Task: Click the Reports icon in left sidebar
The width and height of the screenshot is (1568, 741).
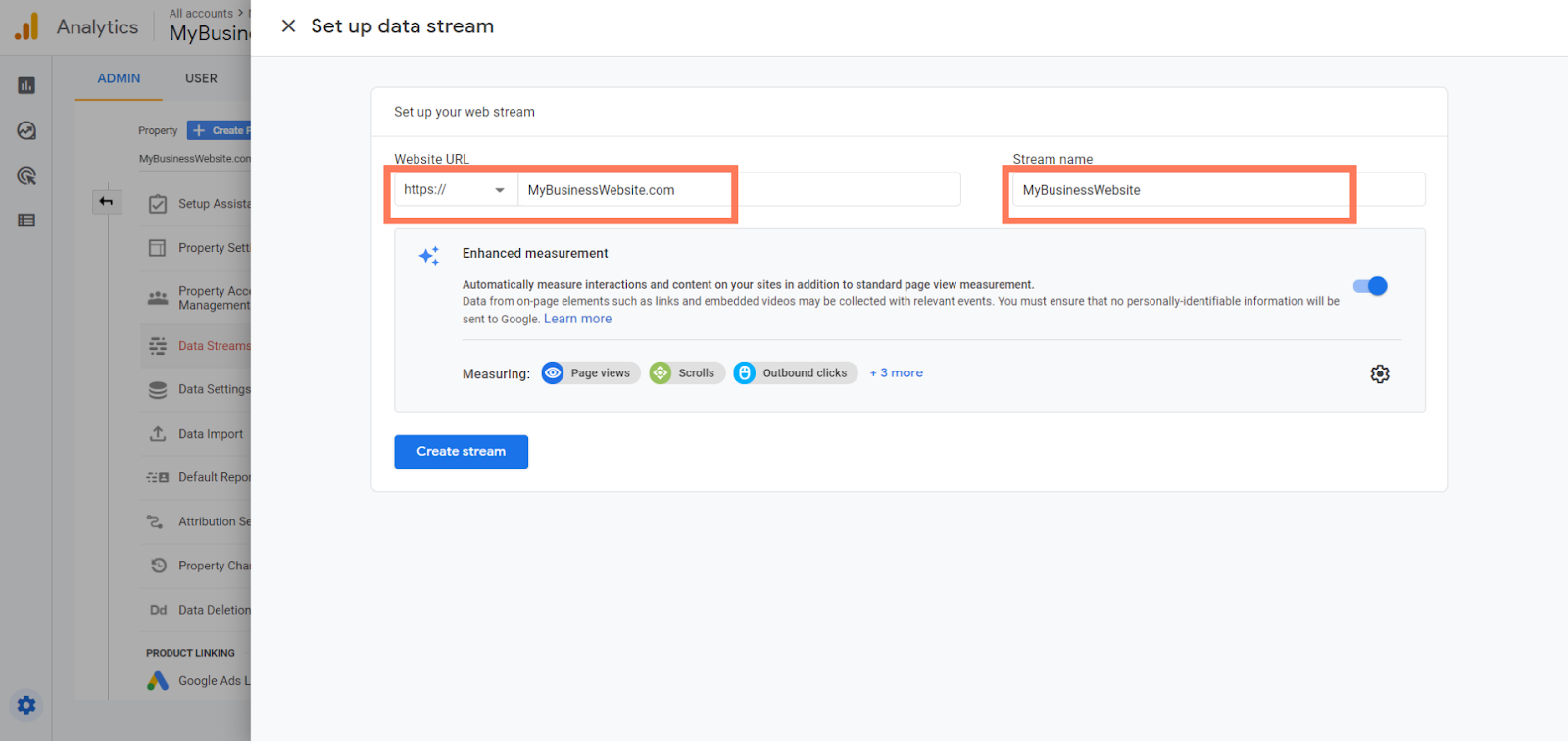Action: [26, 86]
